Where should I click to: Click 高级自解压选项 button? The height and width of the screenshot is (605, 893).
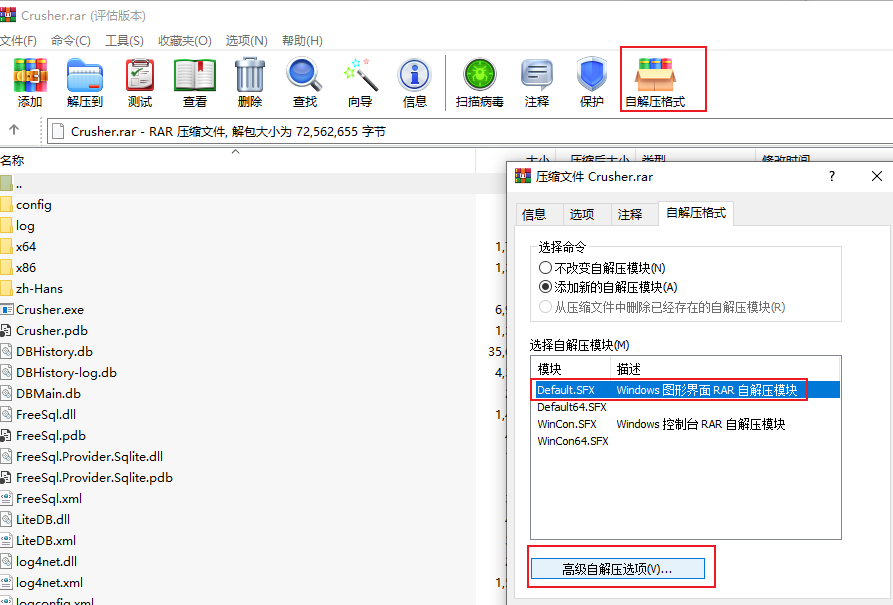pyautogui.click(x=617, y=569)
